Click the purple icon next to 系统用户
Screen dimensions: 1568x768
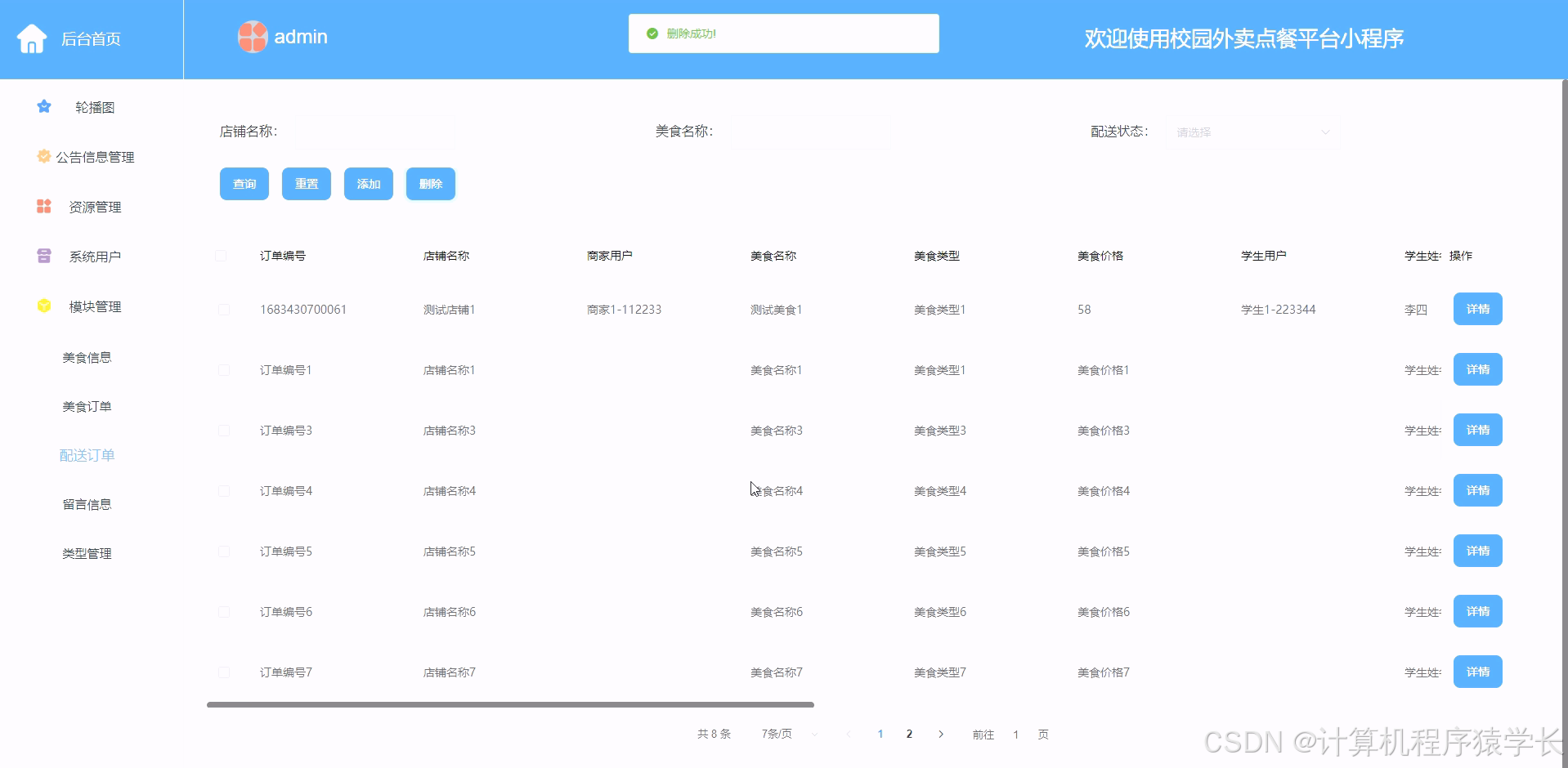pos(44,256)
